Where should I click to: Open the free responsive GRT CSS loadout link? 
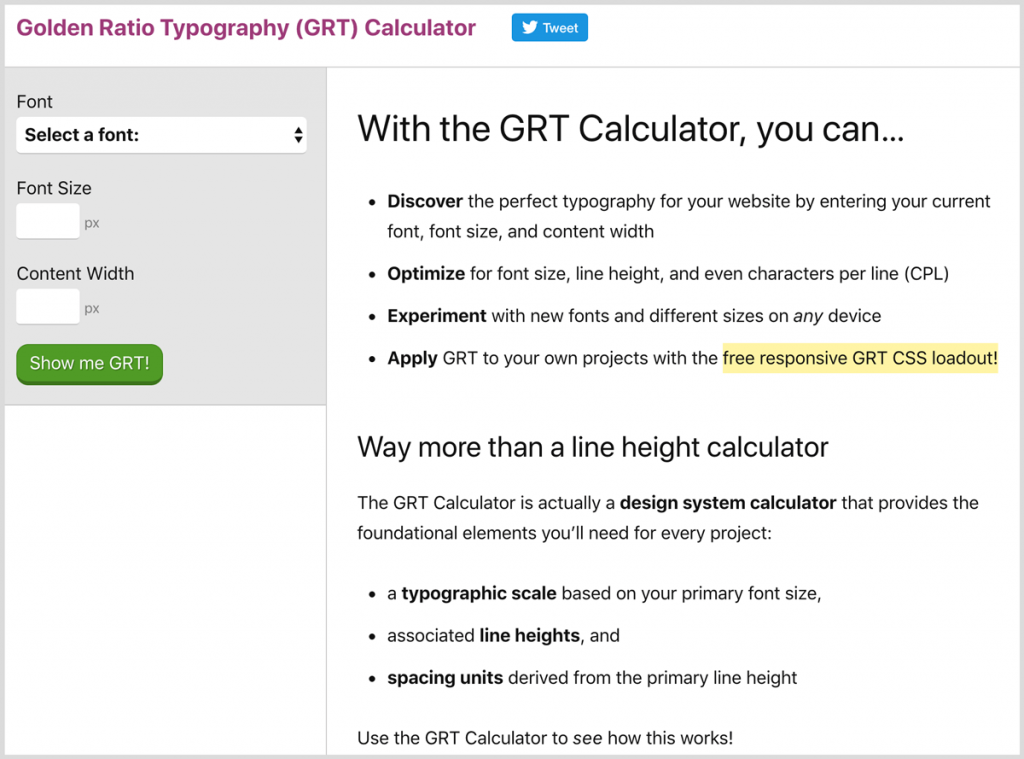pyautogui.click(x=860, y=358)
